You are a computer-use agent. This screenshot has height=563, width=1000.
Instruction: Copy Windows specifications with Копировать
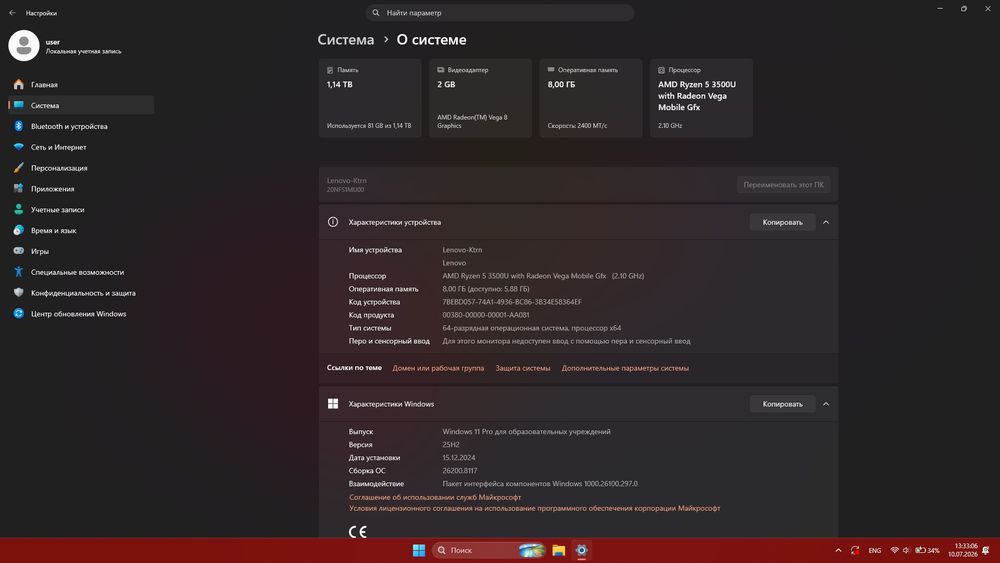[783, 404]
